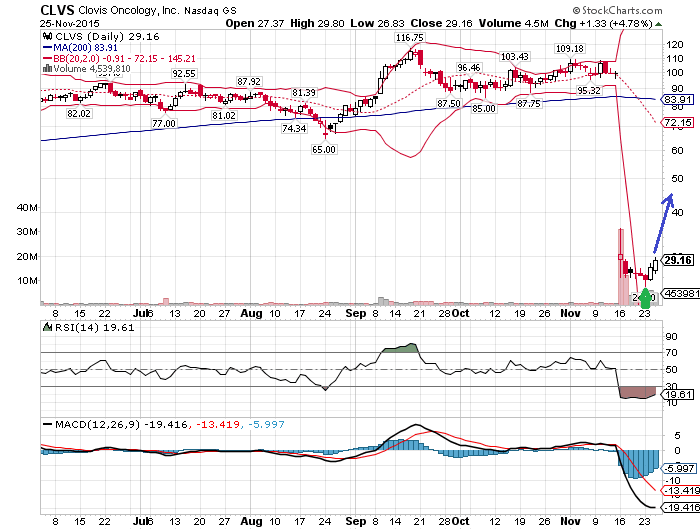
Task: Click the candlestick icon beside CLVS (Daily)
Action: coord(47,36)
